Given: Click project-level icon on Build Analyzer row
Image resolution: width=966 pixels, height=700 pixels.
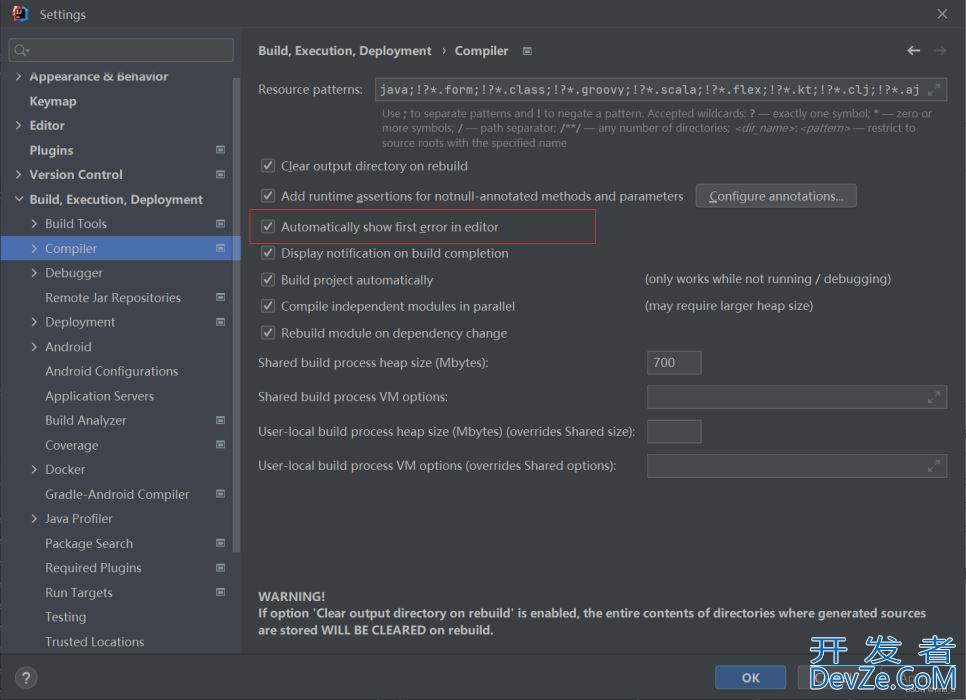Looking at the screenshot, I should 221,420.
